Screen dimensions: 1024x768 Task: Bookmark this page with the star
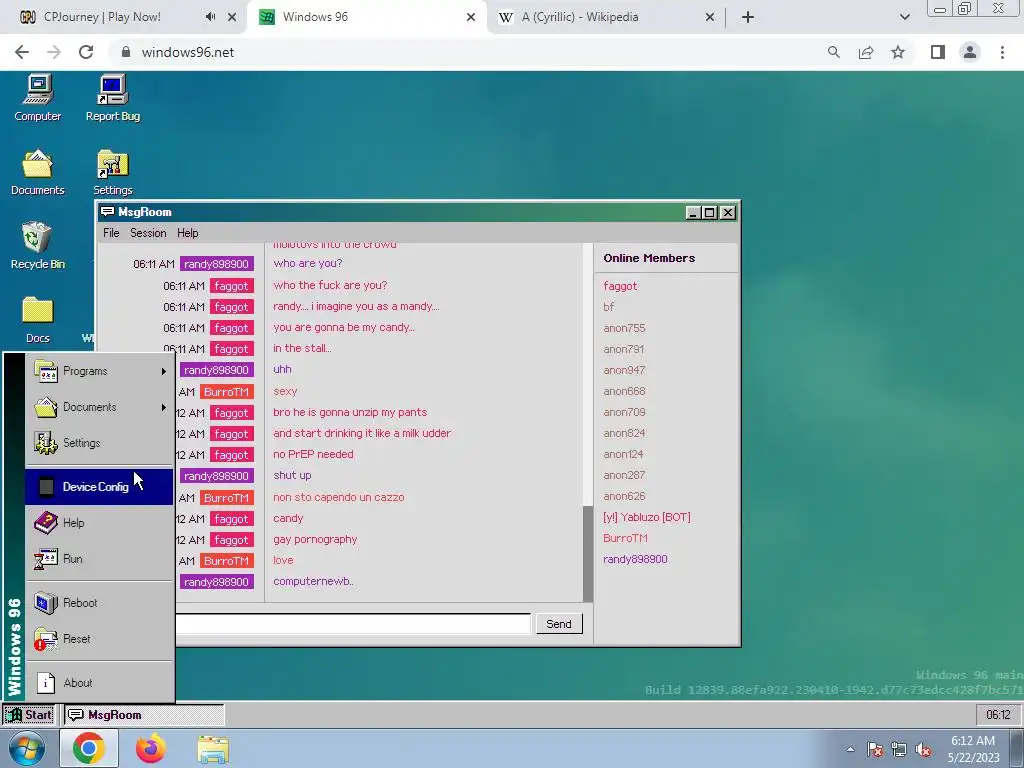pos(898,52)
